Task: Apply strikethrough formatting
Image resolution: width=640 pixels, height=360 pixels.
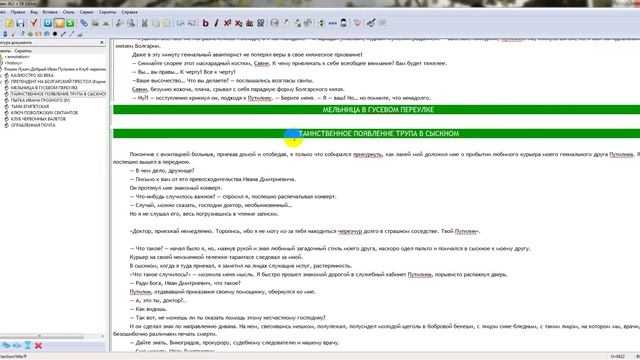Action: pos(249,23)
